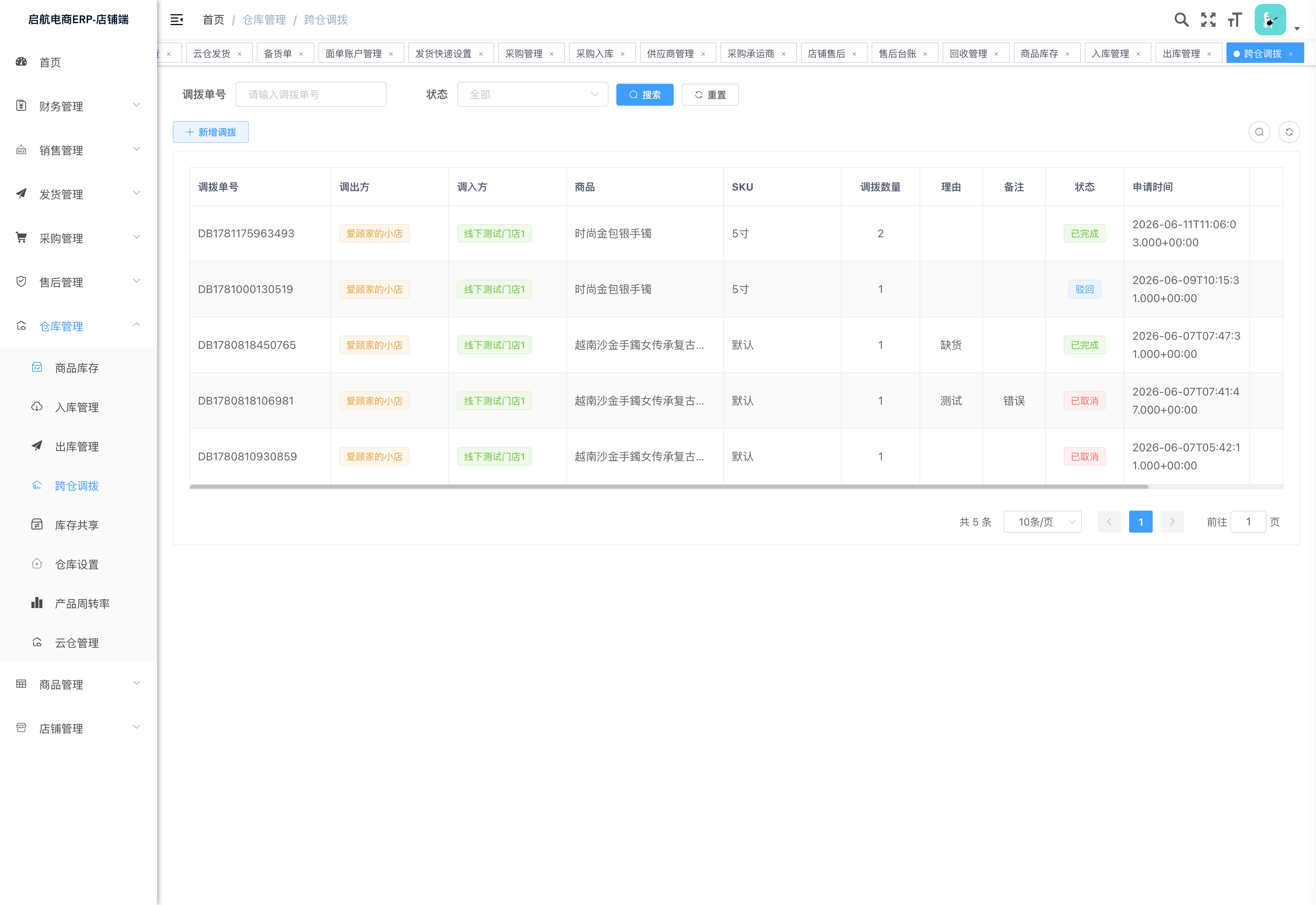Close the 跨仓调拨 active tab

(1291, 54)
